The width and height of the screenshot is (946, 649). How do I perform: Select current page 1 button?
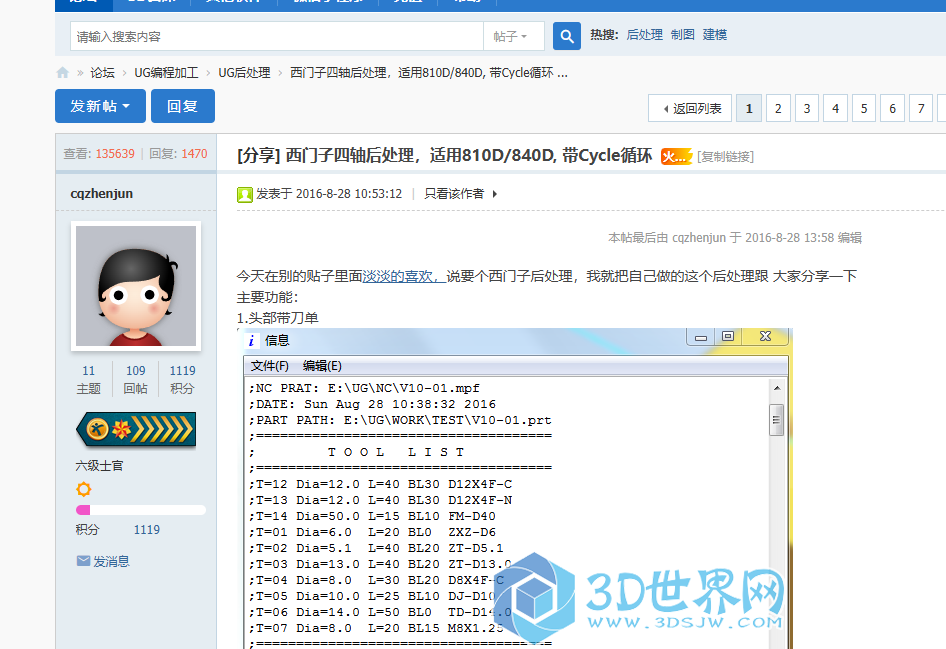(749, 109)
